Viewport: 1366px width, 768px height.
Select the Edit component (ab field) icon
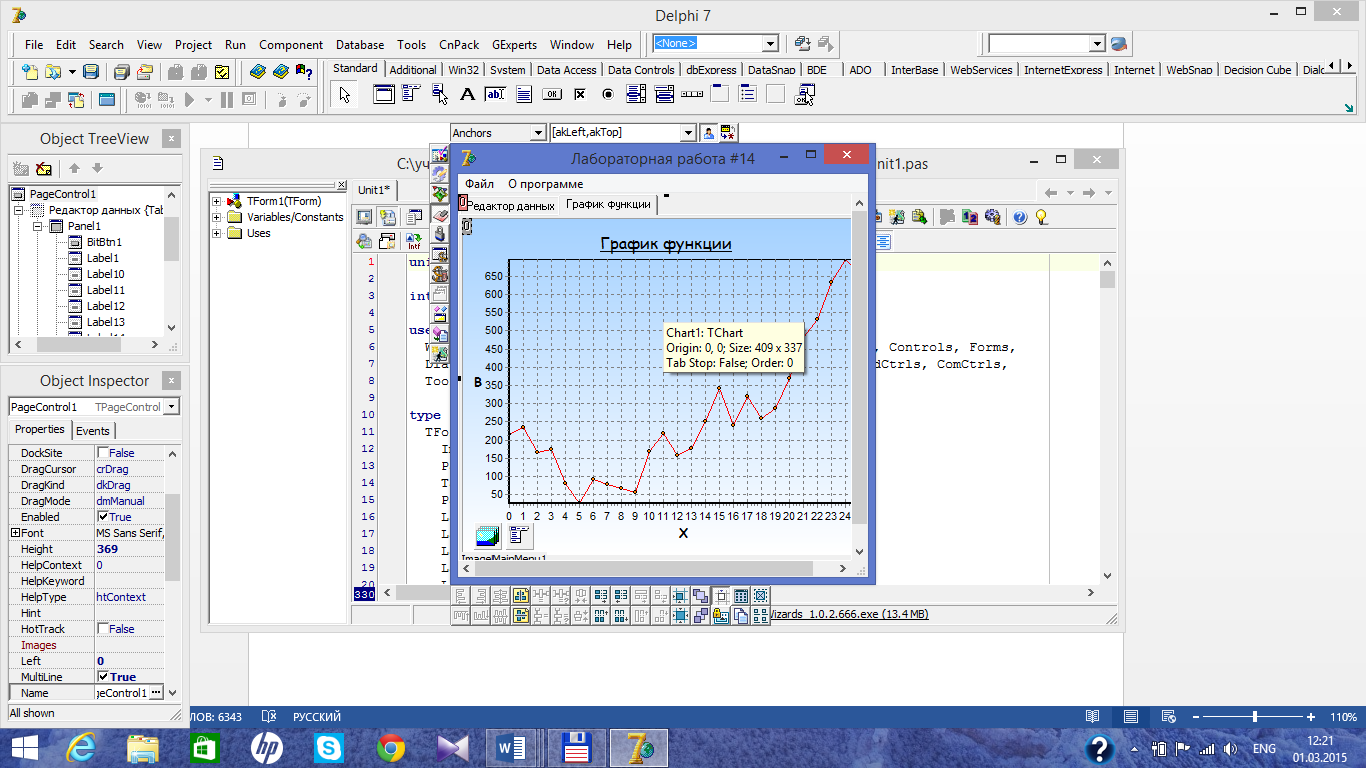tap(495, 95)
